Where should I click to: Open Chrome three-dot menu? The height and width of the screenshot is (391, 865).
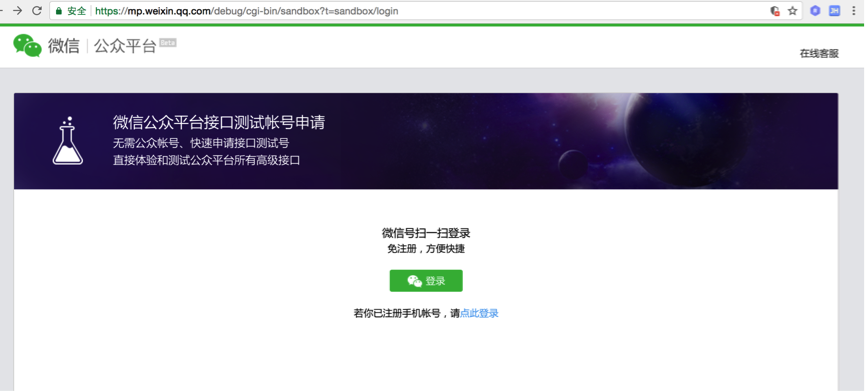pos(853,10)
